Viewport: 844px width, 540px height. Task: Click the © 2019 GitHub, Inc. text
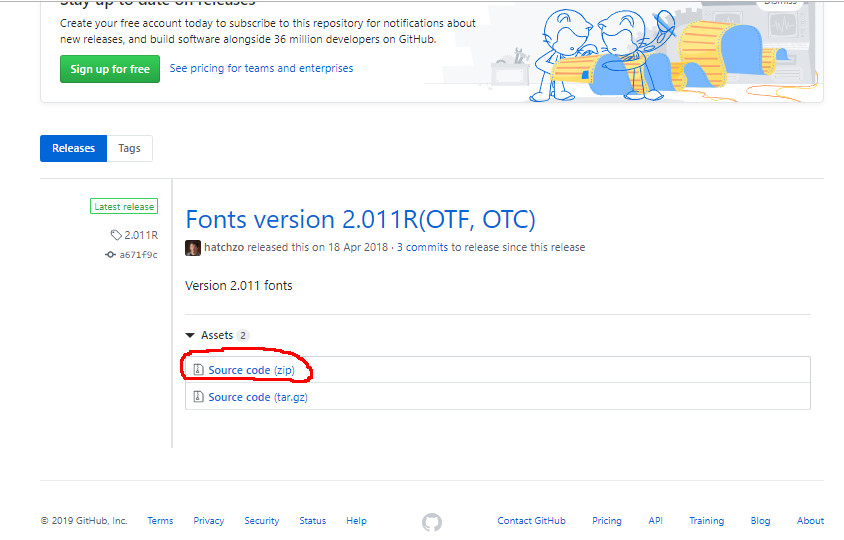83,521
